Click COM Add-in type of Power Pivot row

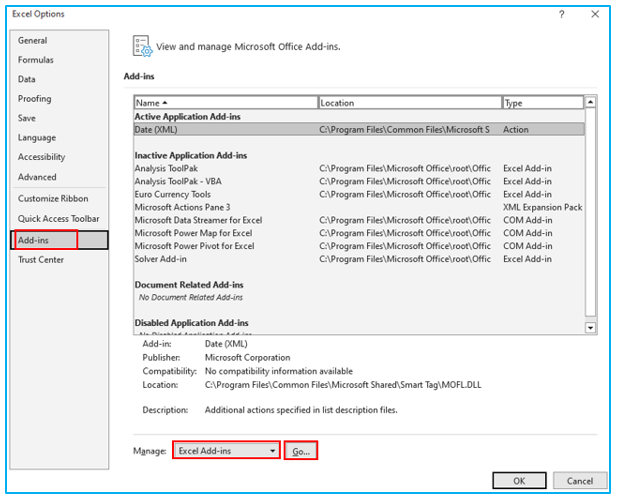click(x=528, y=246)
